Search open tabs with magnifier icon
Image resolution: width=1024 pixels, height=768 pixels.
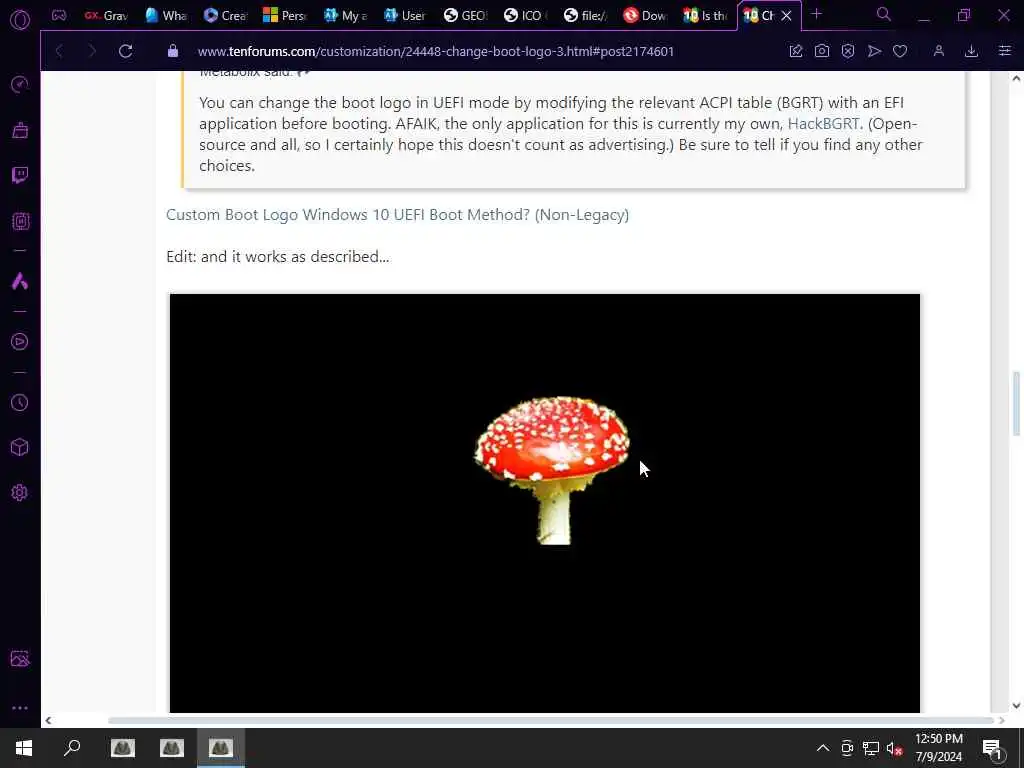[x=884, y=14]
